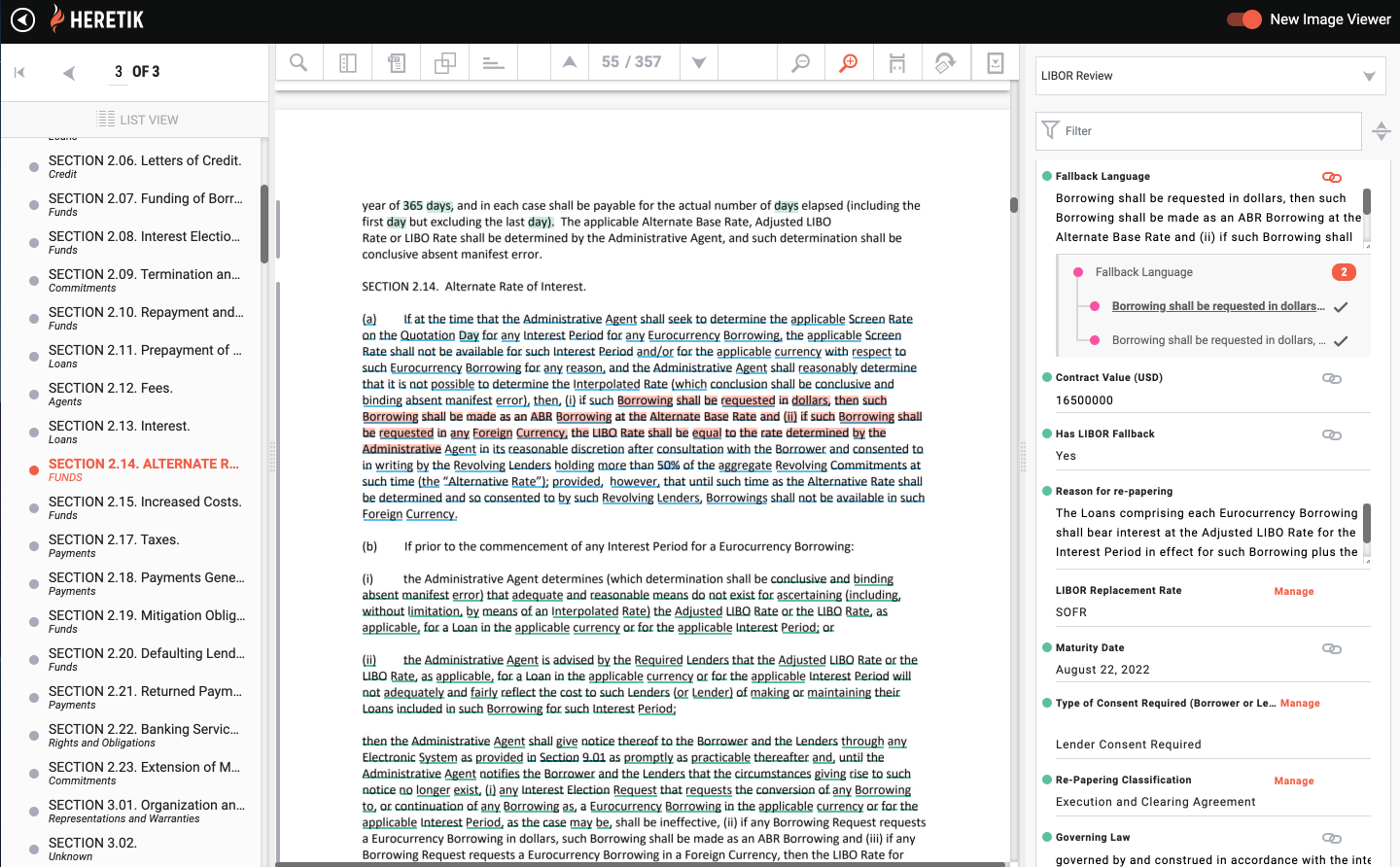This screenshot has width=1400, height=867.
Task: Go to the next page with down arrow
Action: pos(699,63)
